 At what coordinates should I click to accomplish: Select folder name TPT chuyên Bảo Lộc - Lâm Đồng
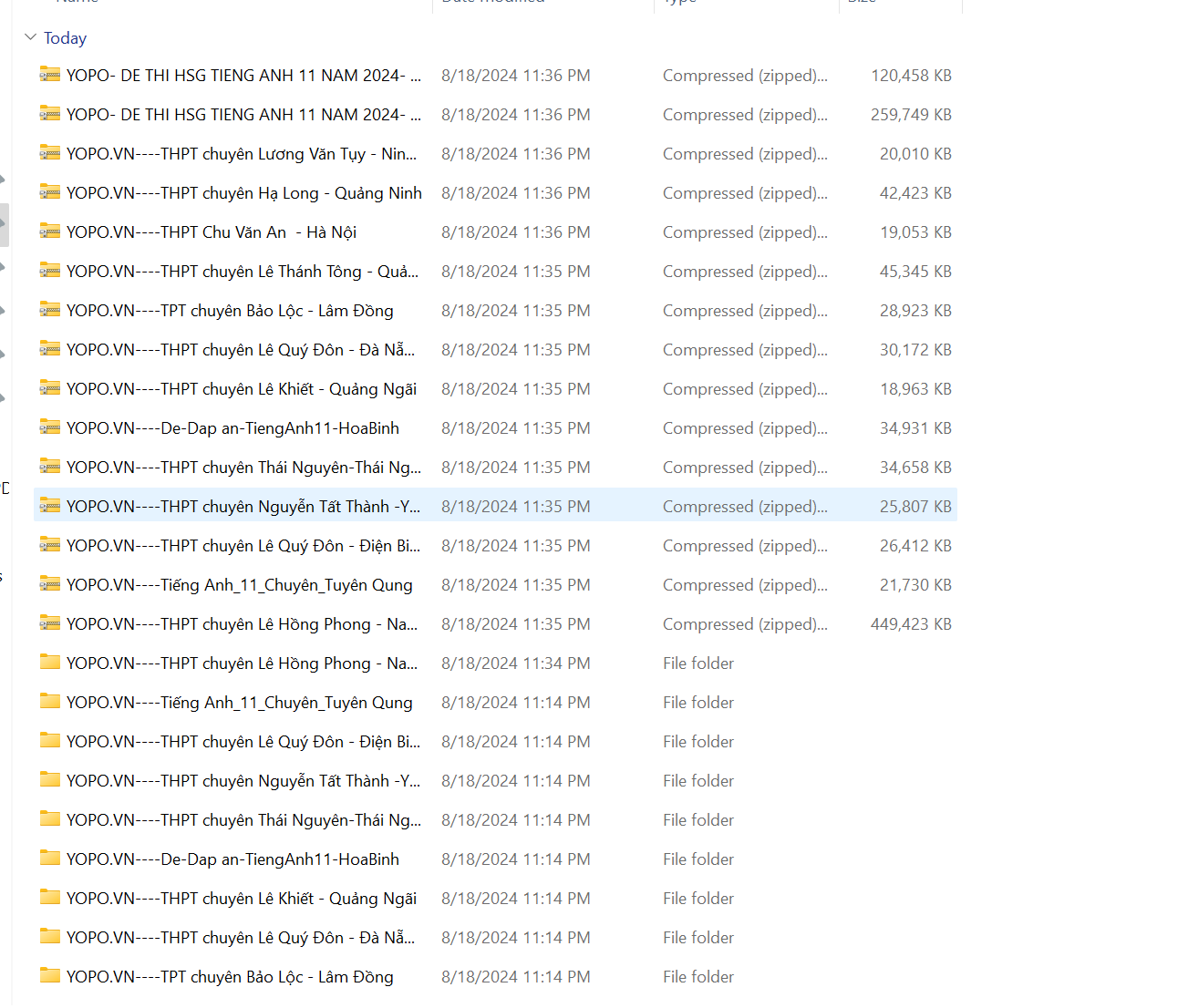coord(230,977)
